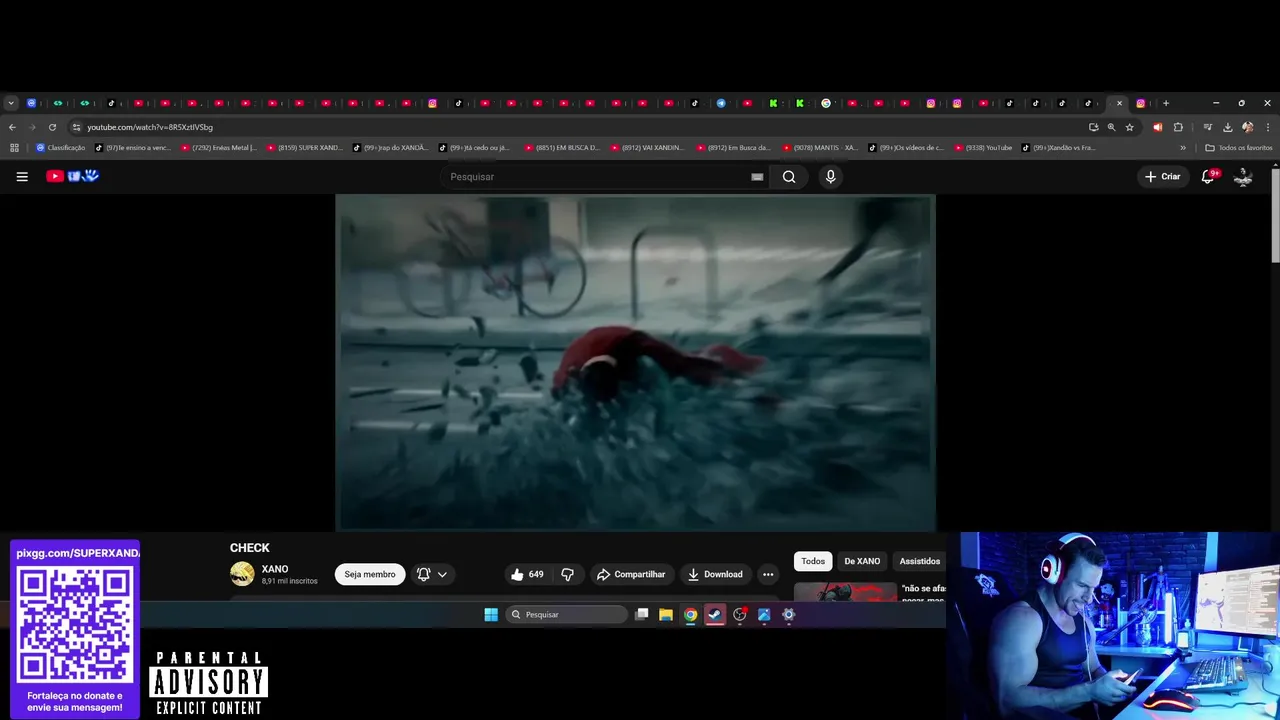Open Chrome media controls icon
The height and width of the screenshot is (720, 1280).
tap(1207, 127)
